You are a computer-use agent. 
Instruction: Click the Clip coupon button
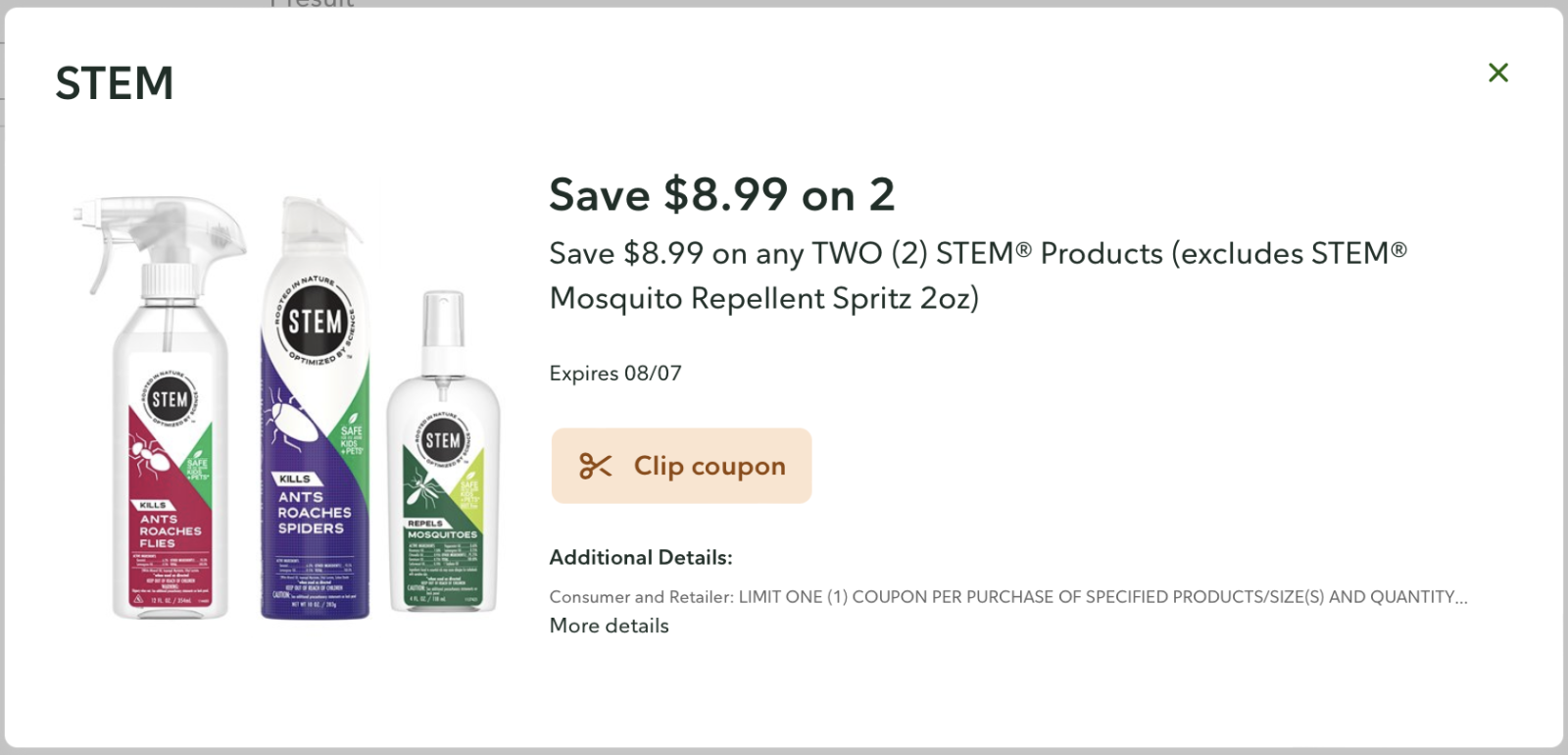pyautogui.click(x=681, y=466)
